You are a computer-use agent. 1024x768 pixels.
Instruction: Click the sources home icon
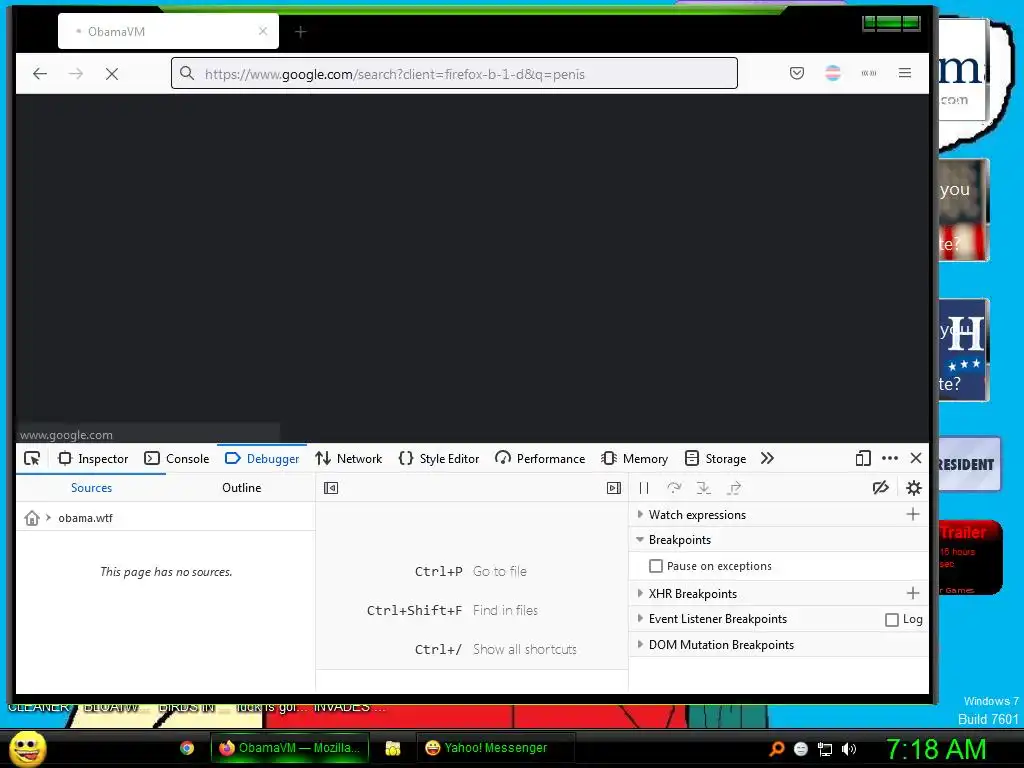pyautogui.click(x=31, y=518)
